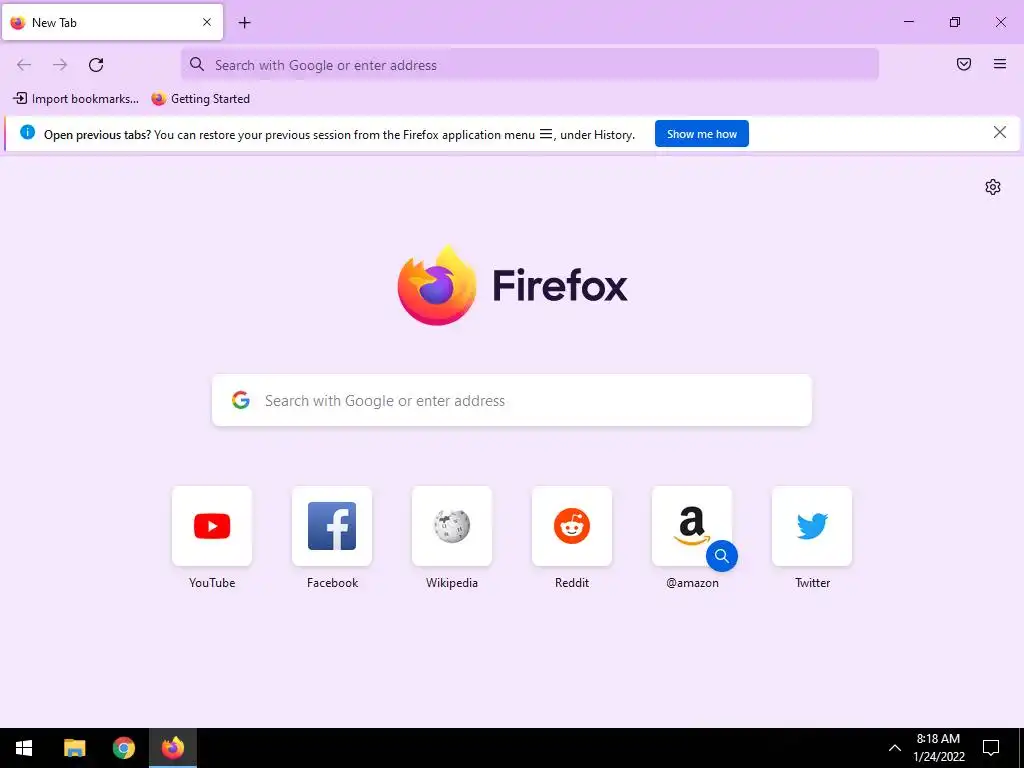Image resolution: width=1024 pixels, height=768 pixels.
Task: Open a new tab with plus button
Action: (244, 23)
